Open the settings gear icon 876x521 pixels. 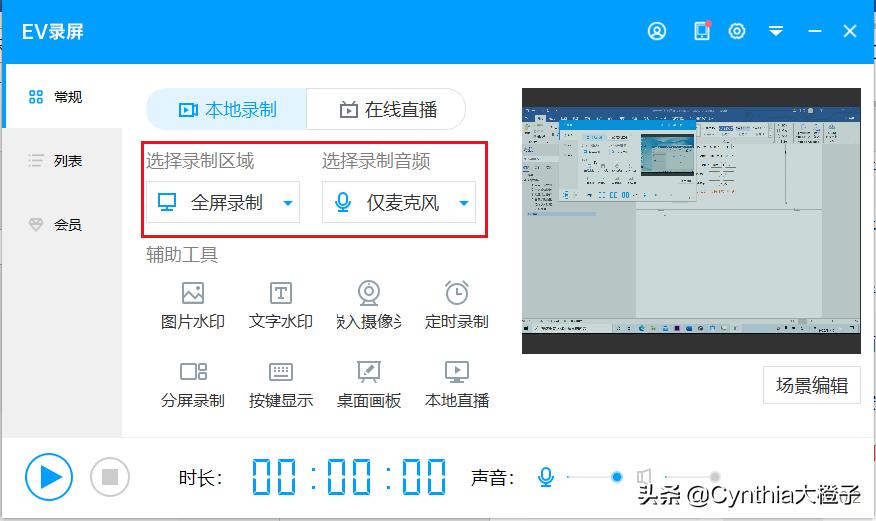click(737, 31)
